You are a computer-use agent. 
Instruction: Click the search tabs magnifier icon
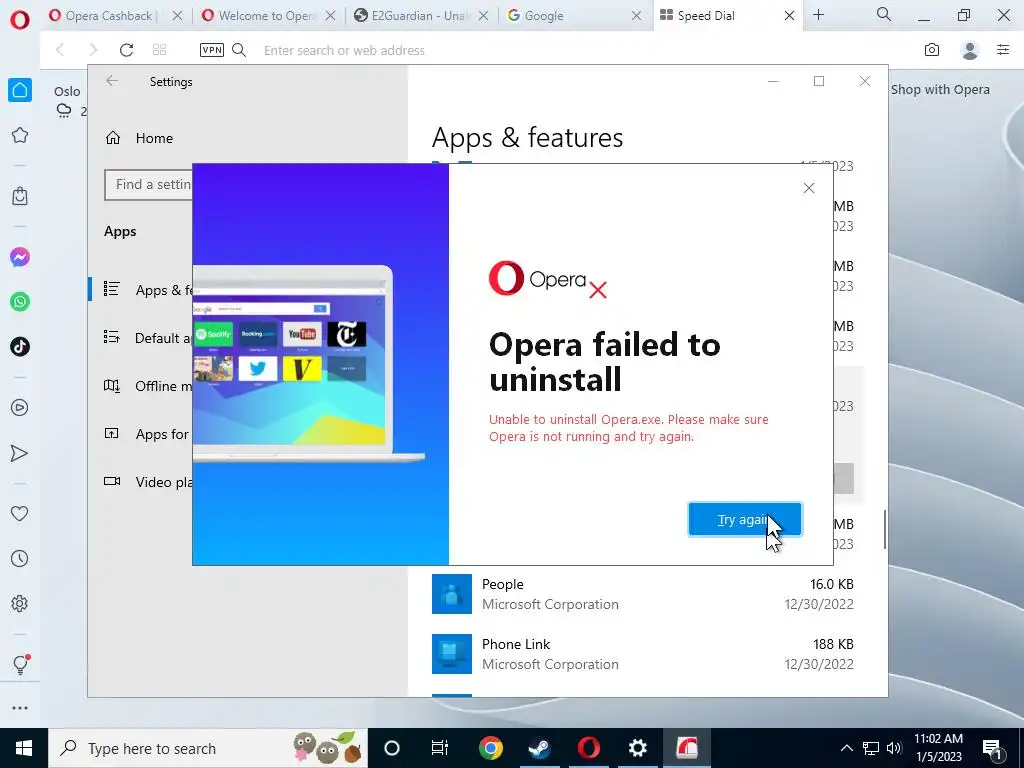click(x=884, y=14)
